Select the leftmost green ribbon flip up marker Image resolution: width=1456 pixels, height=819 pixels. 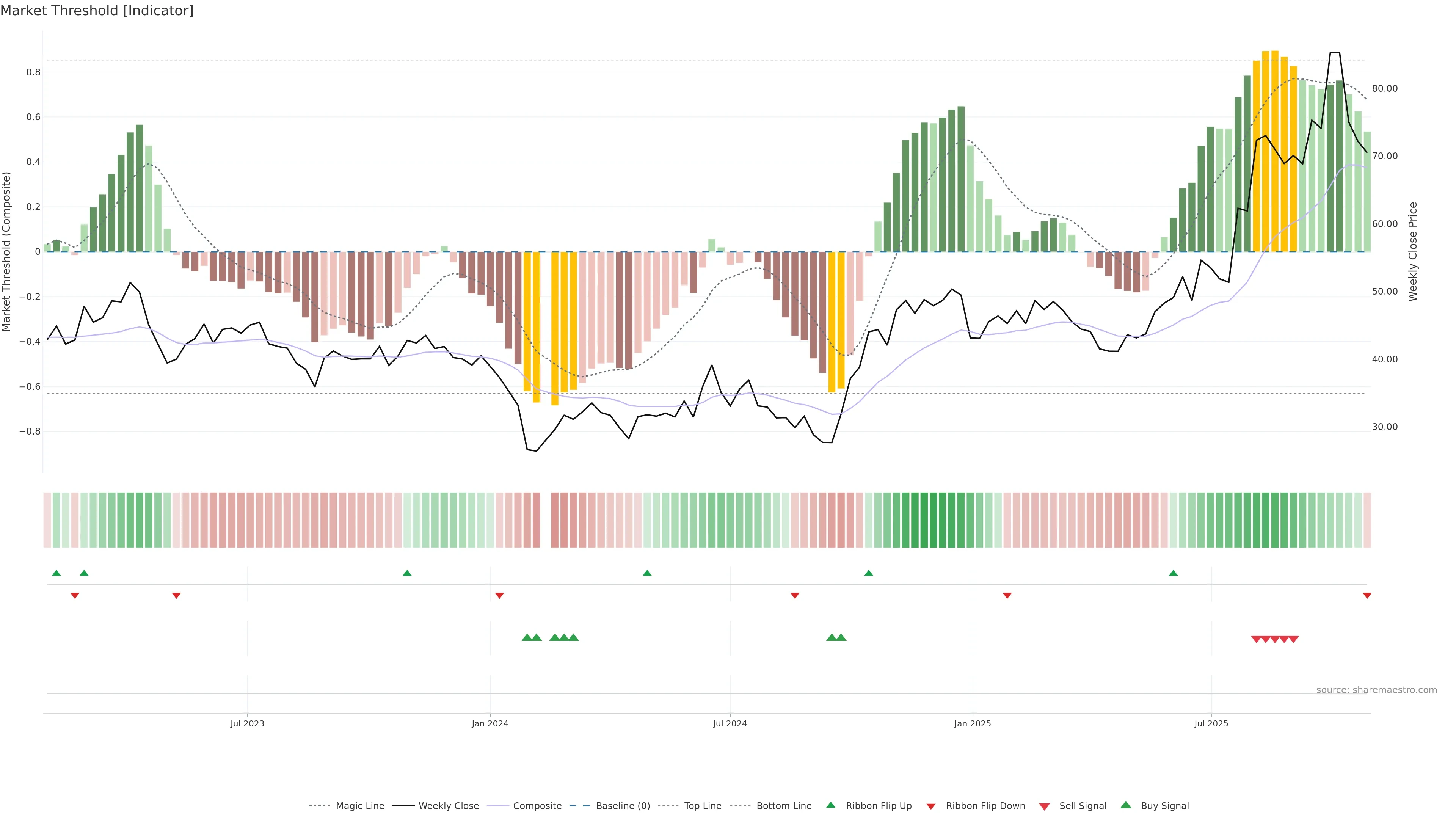click(x=56, y=573)
